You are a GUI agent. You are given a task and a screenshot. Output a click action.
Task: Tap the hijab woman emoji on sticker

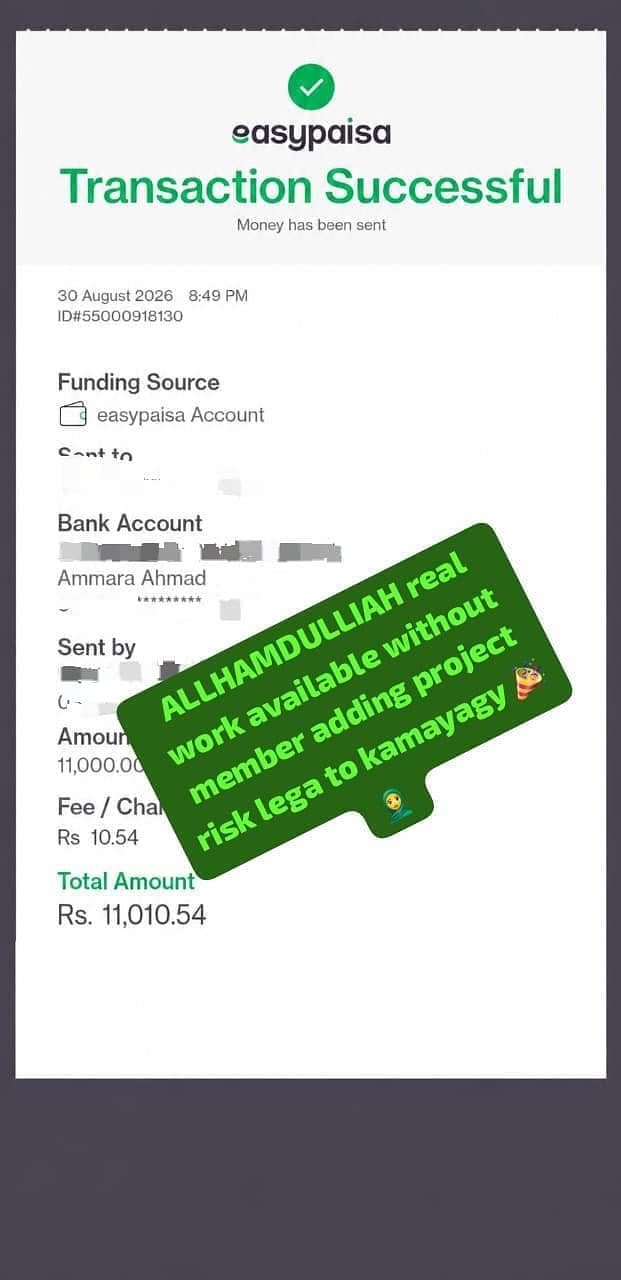coord(397,803)
